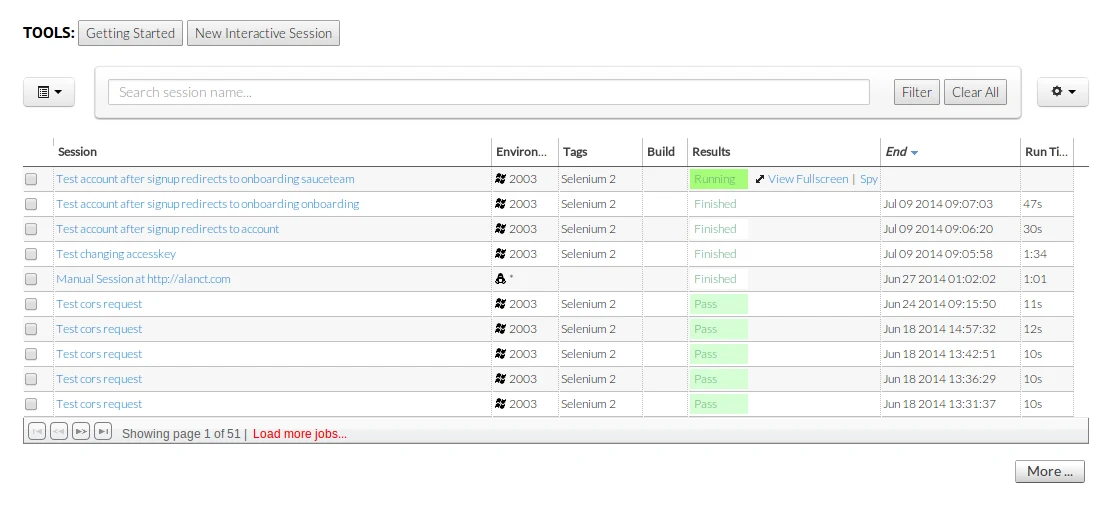Click Pass badge for 13:31:37 run
1113x519 pixels.
[x=719, y=404]
